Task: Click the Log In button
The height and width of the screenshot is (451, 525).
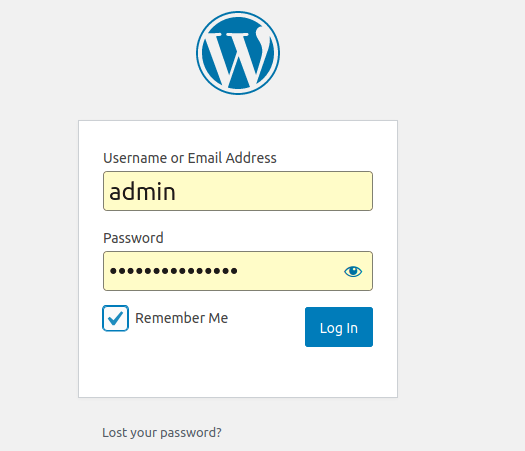Action: point(339,327)
